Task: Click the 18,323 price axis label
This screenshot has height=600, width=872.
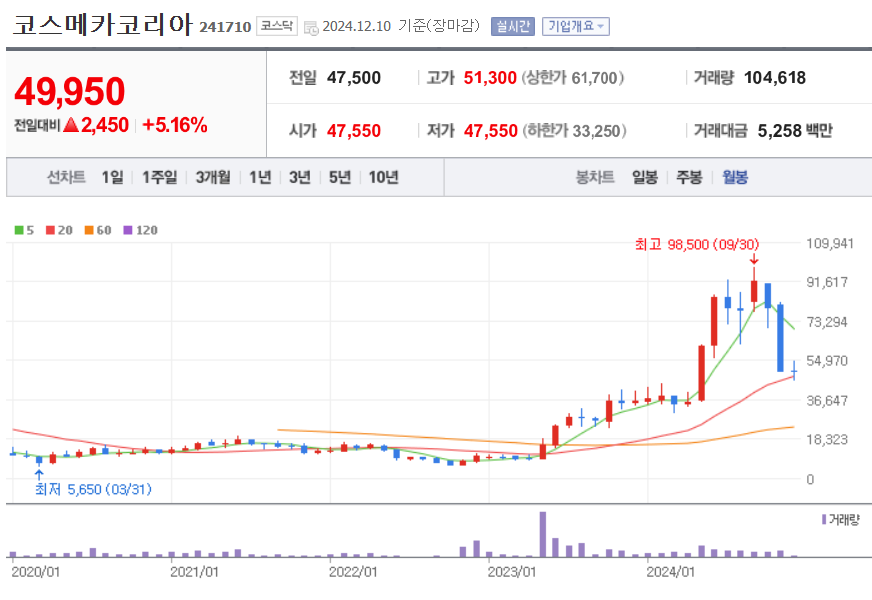Action: pyautogui.click(x=827, y=439)
